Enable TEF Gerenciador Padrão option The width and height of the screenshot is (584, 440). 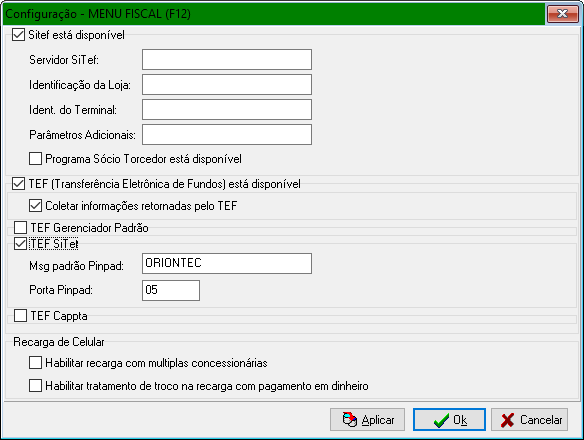(x=20, y=227)
